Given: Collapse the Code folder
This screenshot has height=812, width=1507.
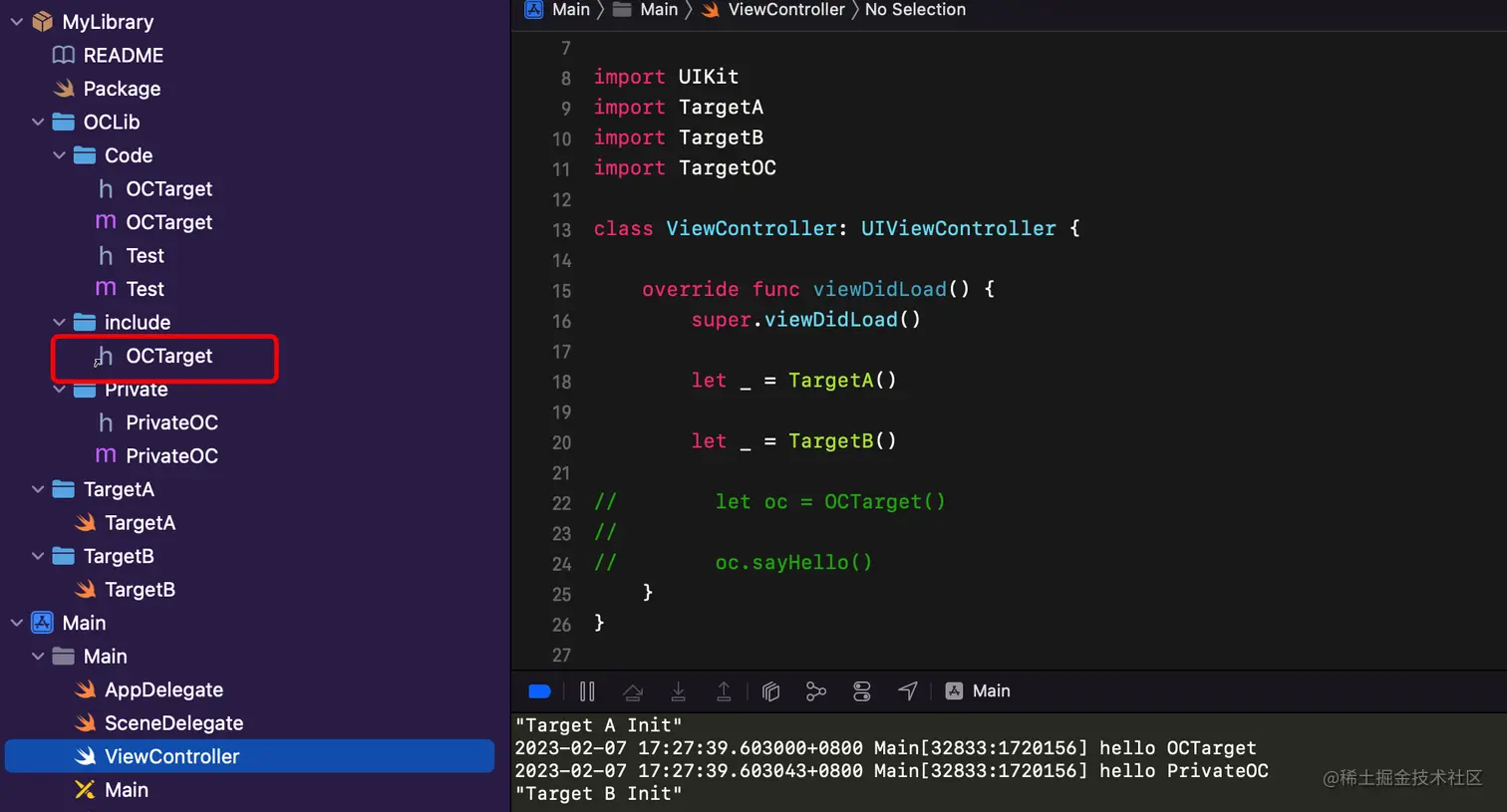Looking at the screenshot, I should click(x=59, y=155).
